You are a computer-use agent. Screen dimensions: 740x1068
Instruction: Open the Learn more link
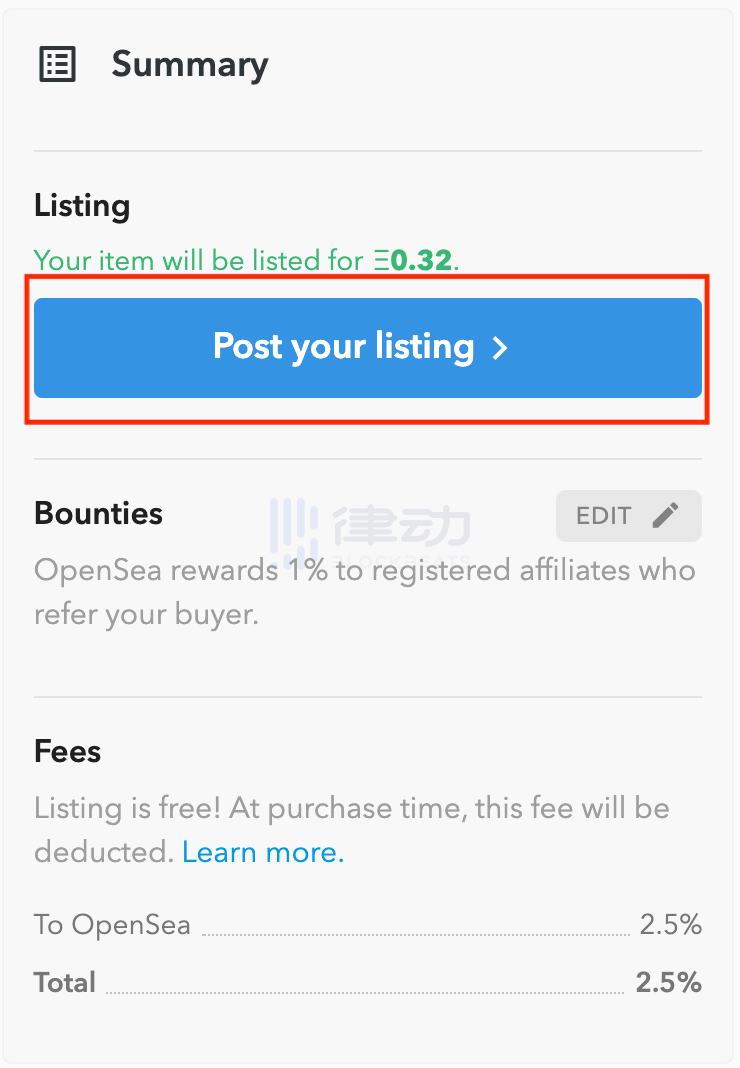pyautogui.click(x=263, y=852)
